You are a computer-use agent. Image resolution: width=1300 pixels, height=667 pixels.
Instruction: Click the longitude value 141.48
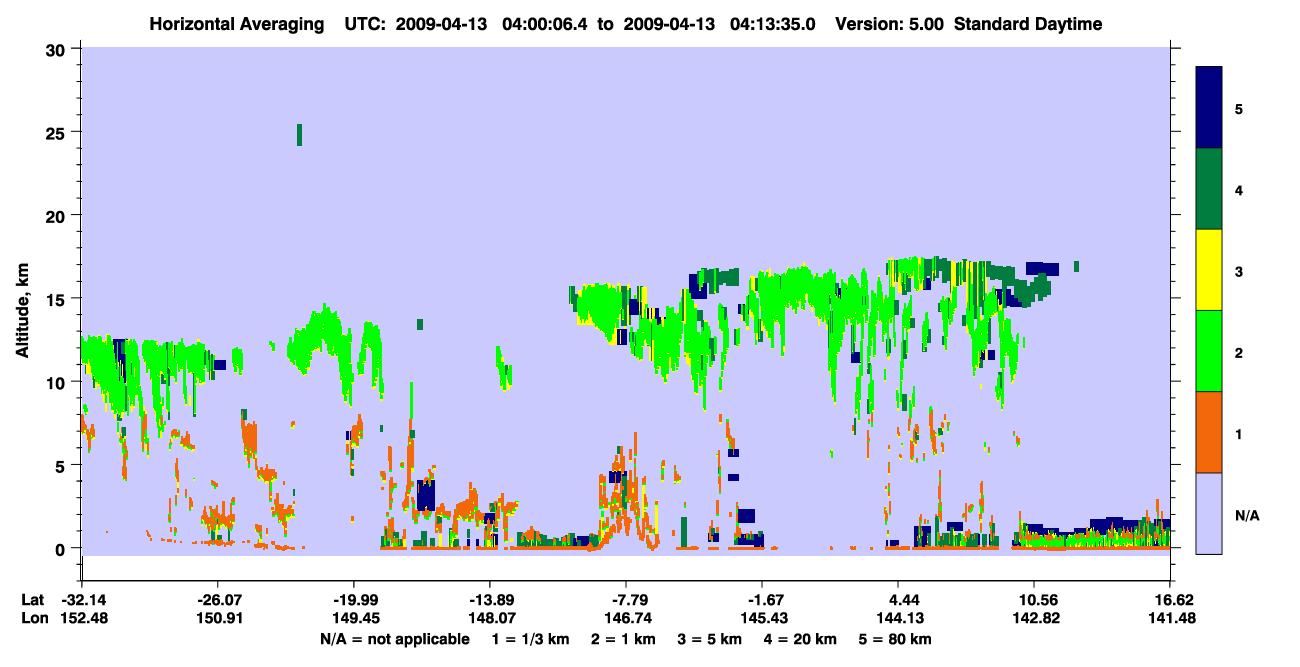[x=1170, y=618]
